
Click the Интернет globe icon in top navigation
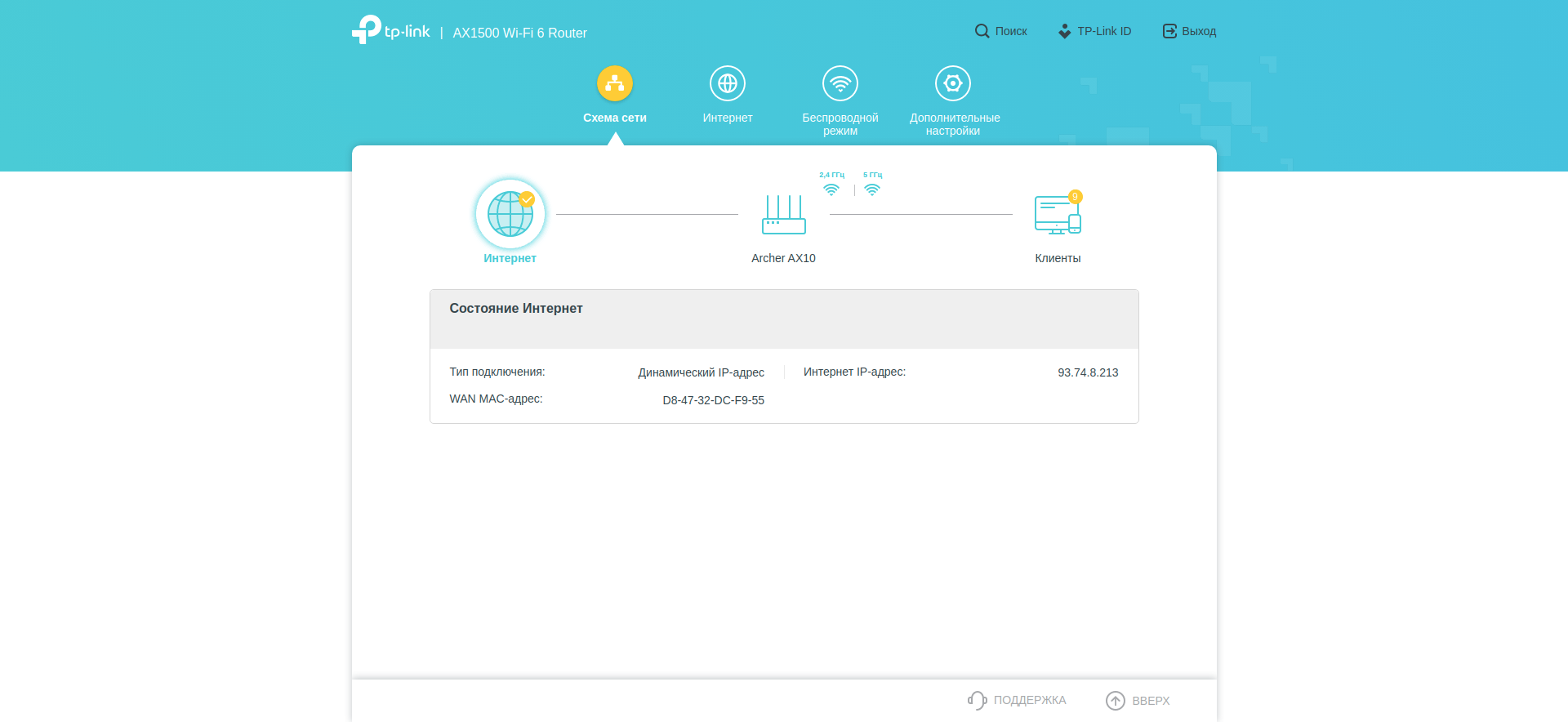coord(727,83)
